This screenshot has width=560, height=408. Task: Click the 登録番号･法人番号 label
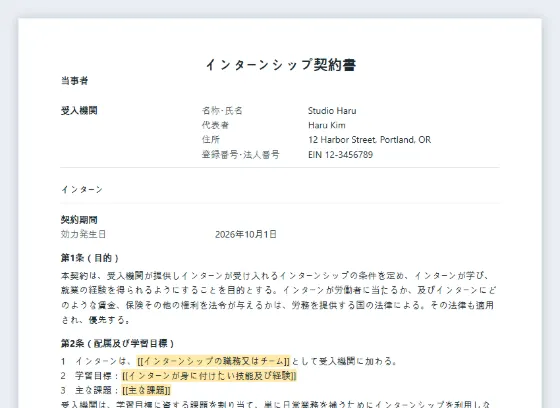pyautogui.click(x=241, y=155)
